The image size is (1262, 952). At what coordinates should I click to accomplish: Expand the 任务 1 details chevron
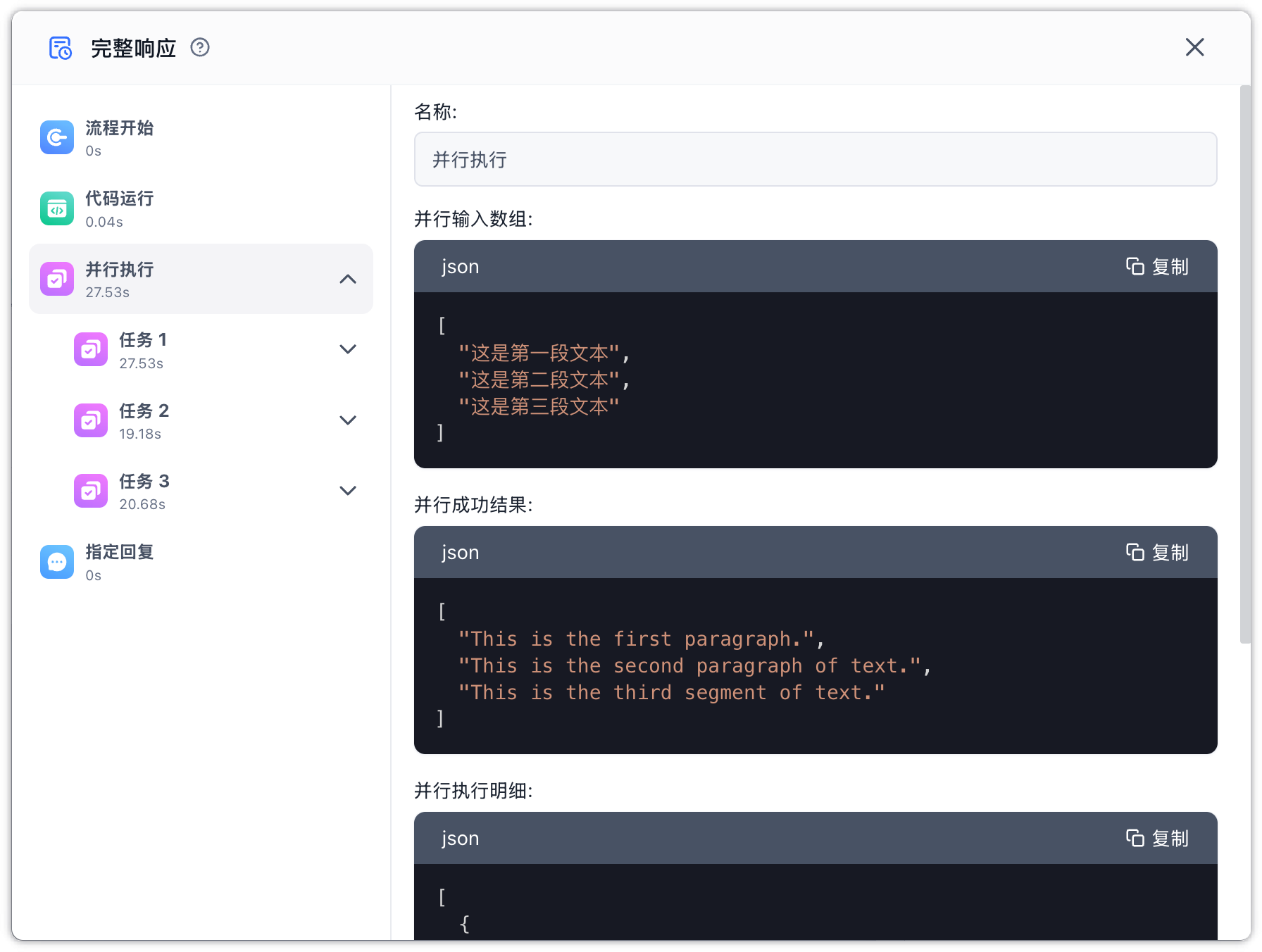[348, 349]
